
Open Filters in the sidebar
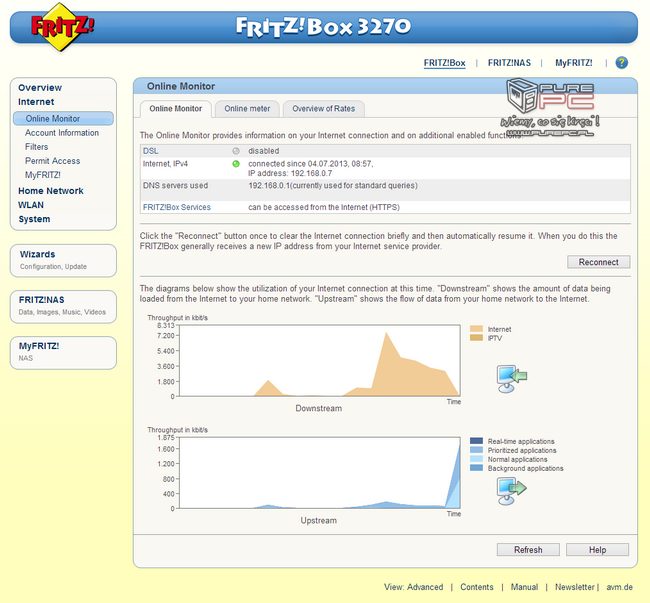click(x=36, y=147)
